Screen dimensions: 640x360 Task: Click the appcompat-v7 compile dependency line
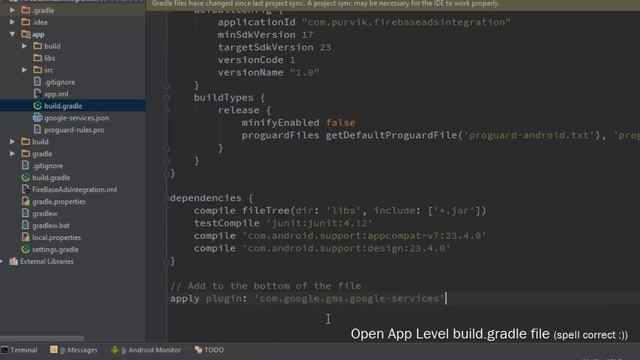pos(340,236)
